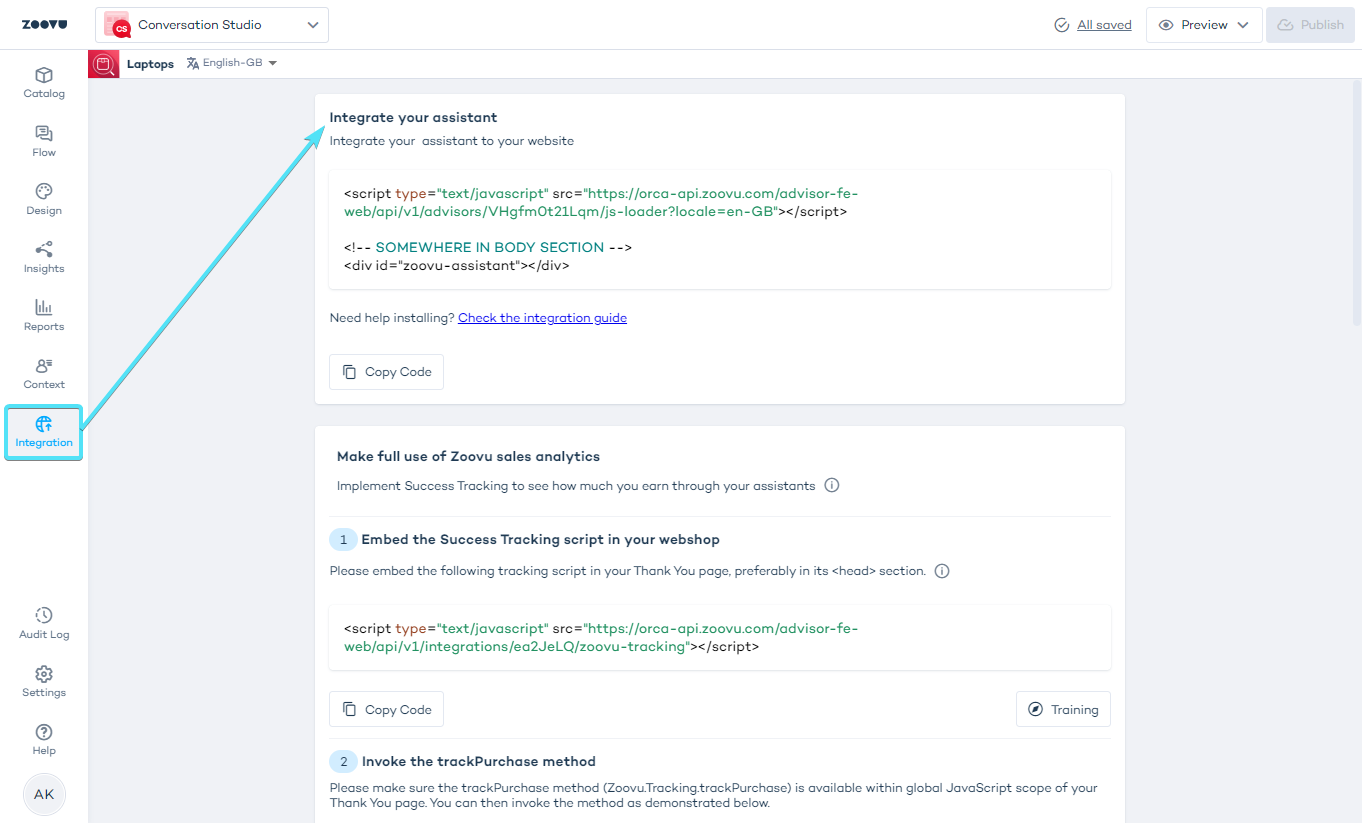1362x823 pixels.
Task: Click info icon beside Success Tracking description
Action: (x=832, y=486)
